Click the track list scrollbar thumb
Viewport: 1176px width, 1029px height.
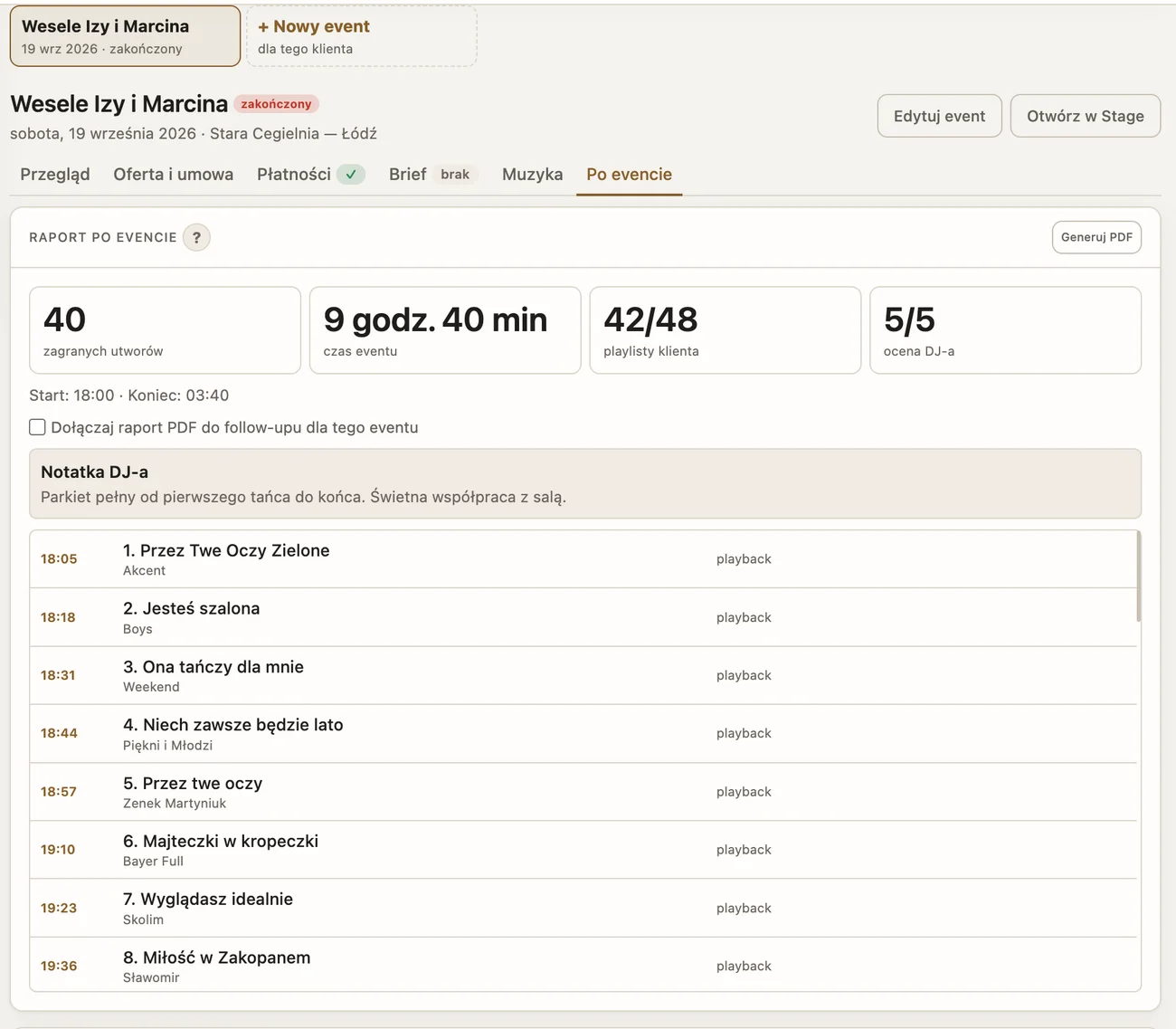[1138, 576]
